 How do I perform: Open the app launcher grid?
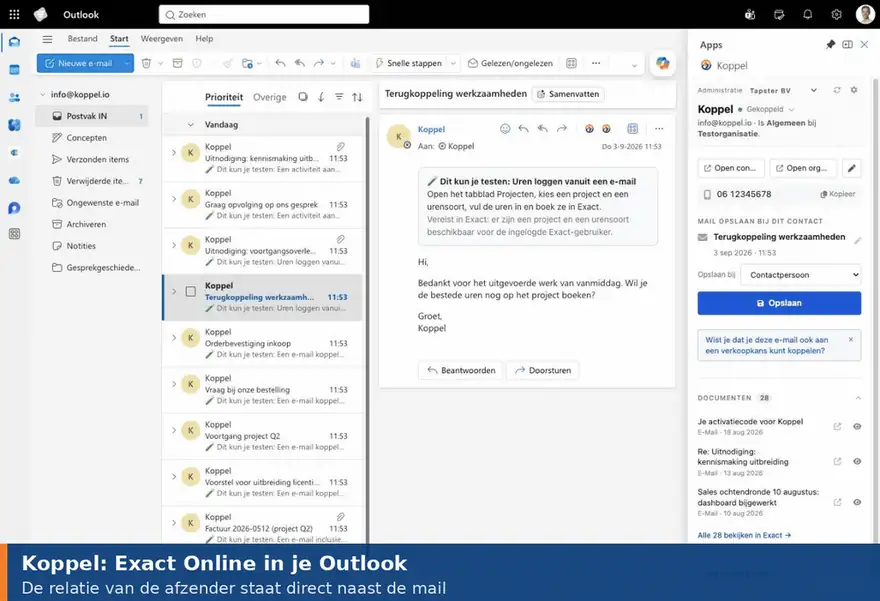pos(14,15)
